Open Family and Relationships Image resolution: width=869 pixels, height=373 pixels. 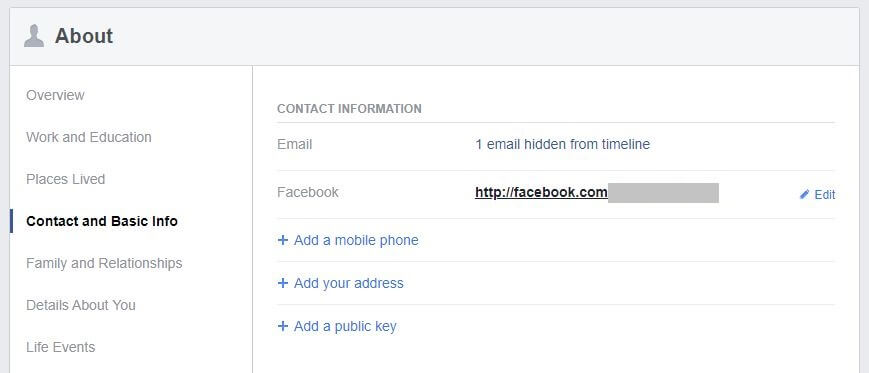coord(104,263)
